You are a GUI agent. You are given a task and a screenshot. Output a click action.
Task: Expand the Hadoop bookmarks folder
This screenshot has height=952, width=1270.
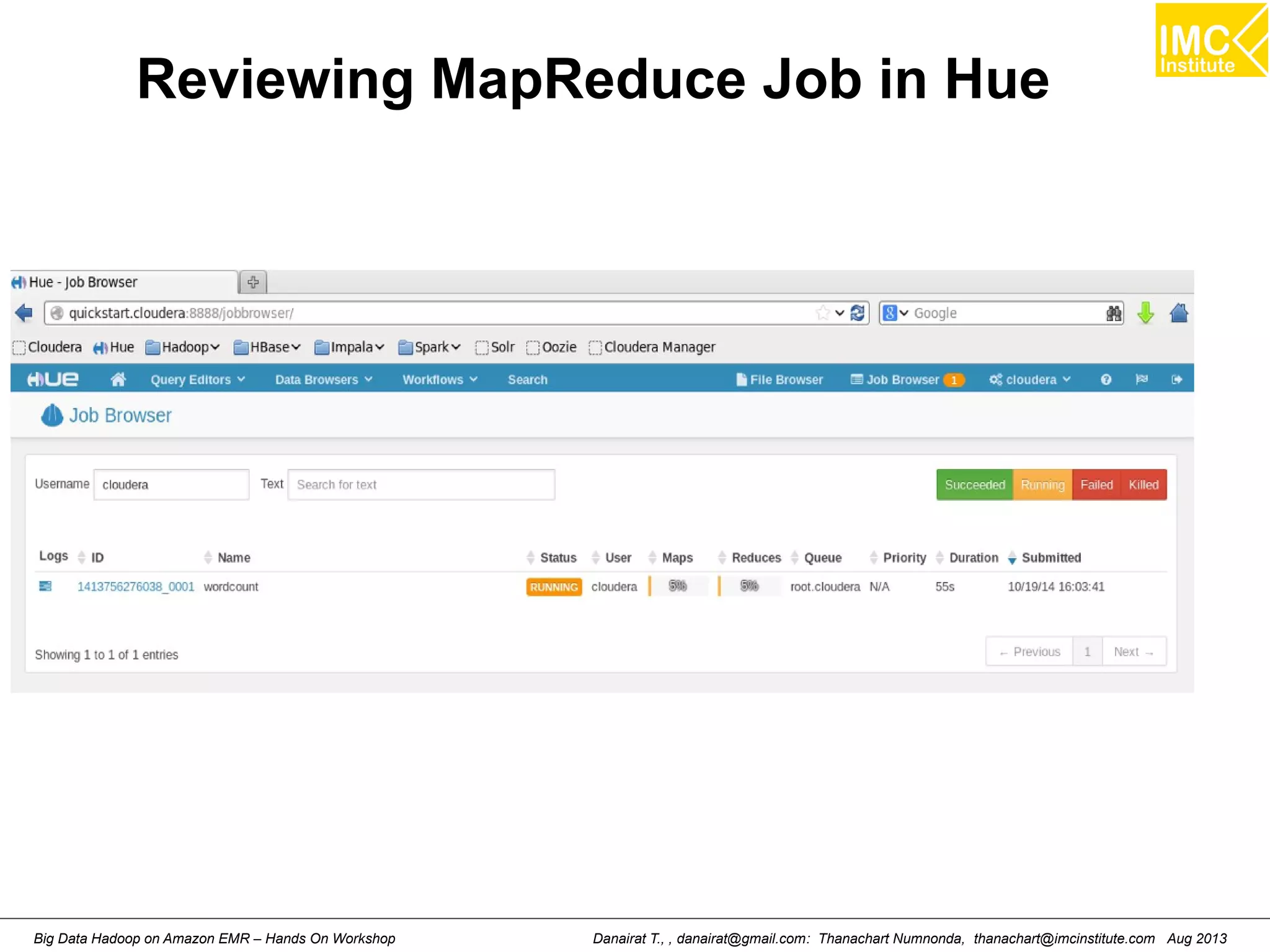coord(183,347)
